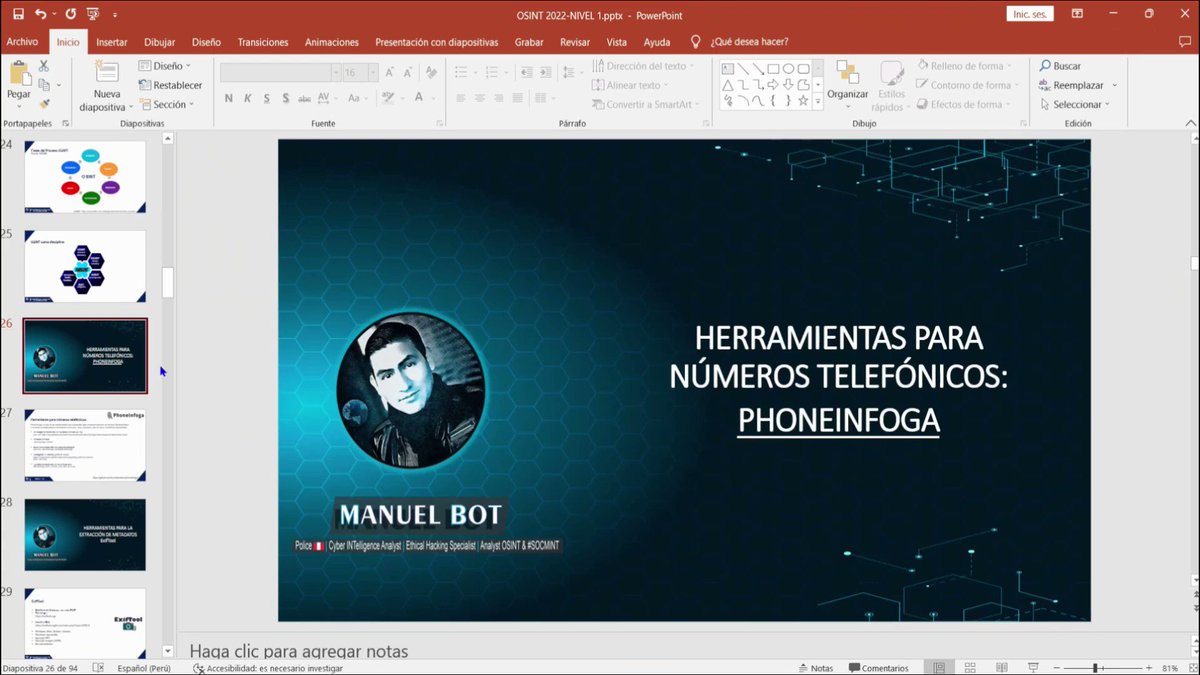Click the copy icon under the scissors
Image resolution: width=1200 pixels, height=675 pixels.
tap(44, 84)
